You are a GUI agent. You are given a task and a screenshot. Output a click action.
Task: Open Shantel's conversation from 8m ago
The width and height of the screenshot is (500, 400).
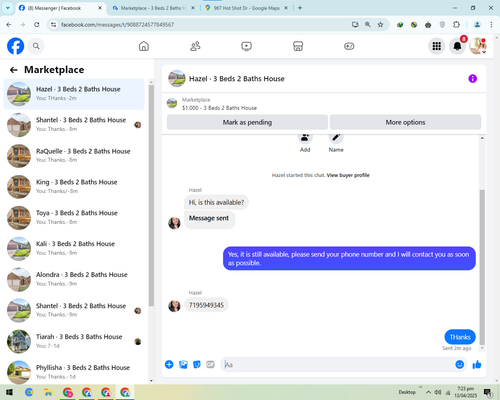point(74,125)
